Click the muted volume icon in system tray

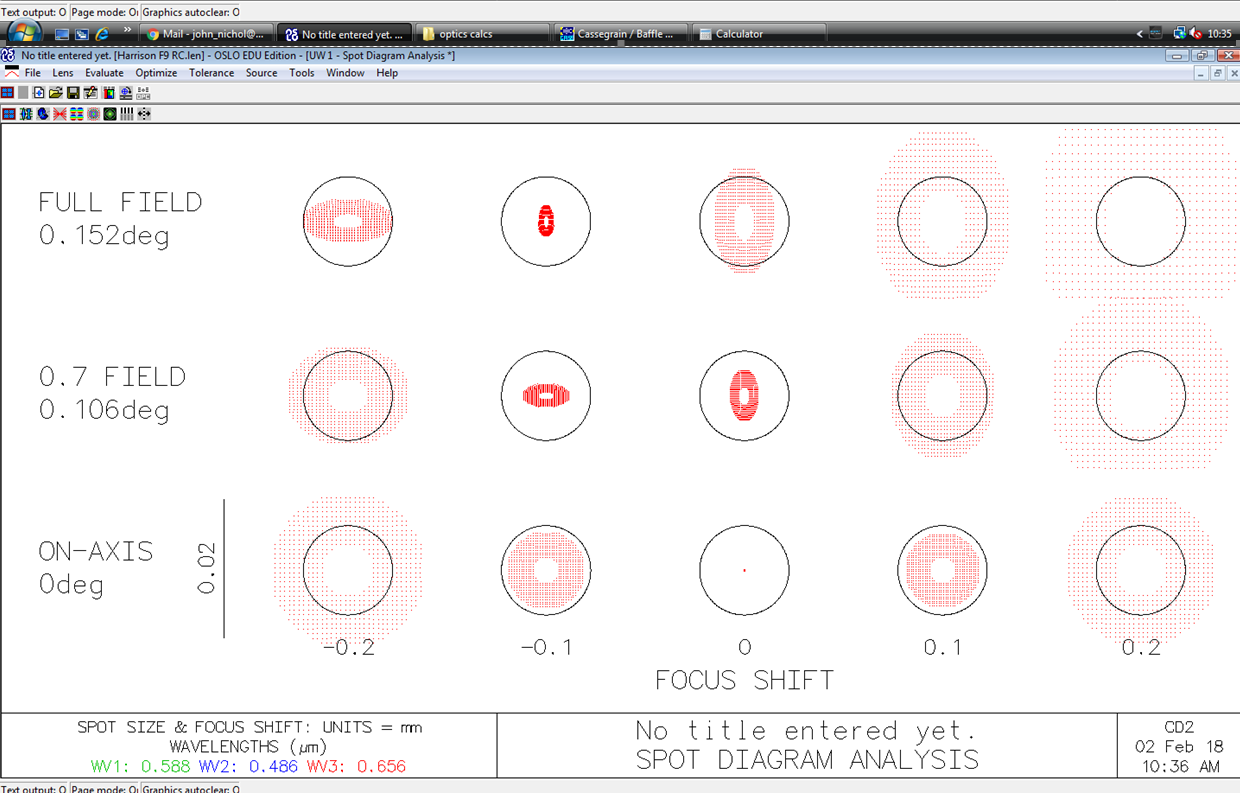coord(1195,34)
